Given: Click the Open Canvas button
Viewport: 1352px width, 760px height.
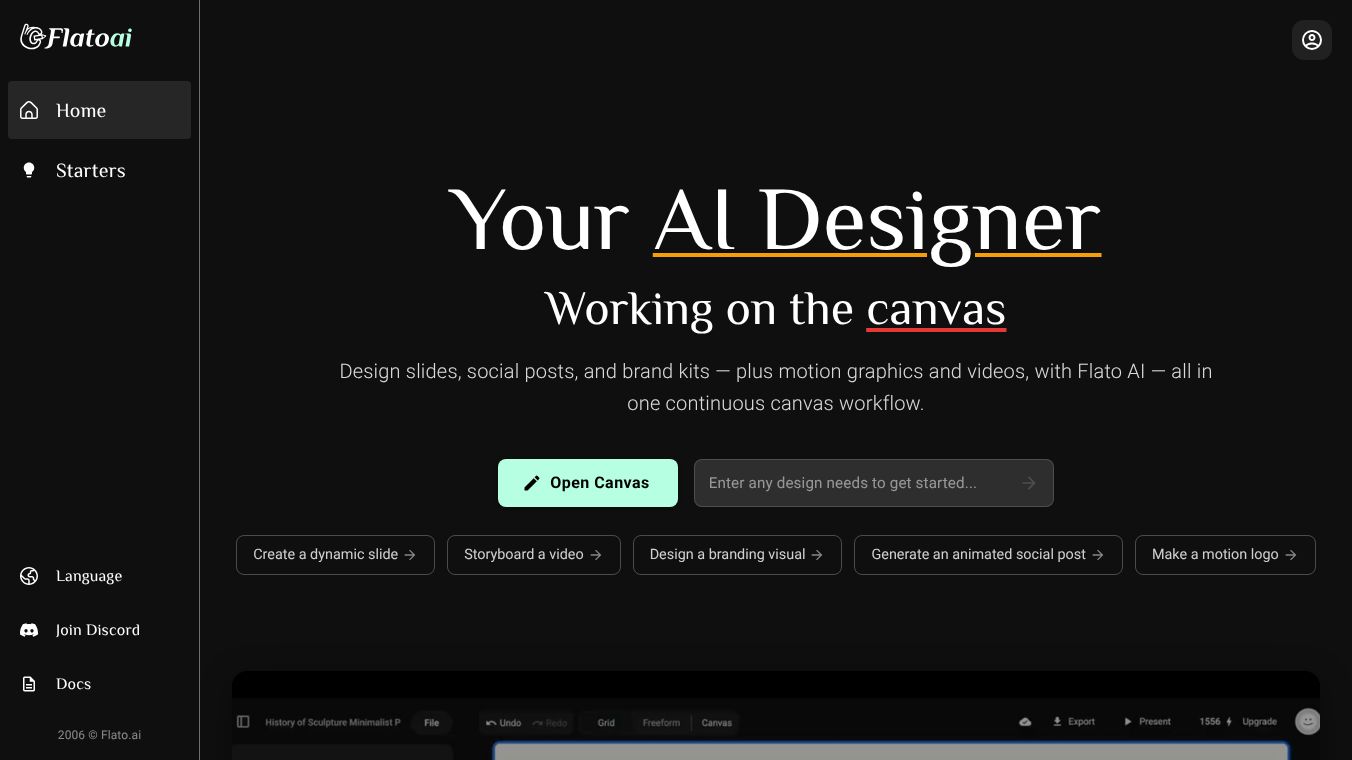Looking at the screenshot, I should click(x=588, y=483).
